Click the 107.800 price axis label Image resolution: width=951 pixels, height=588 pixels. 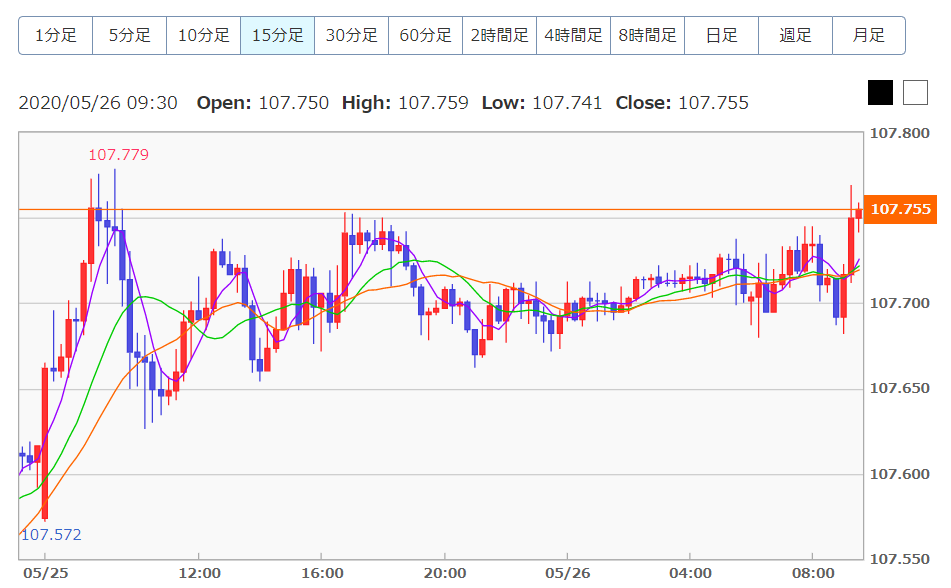click(x=900, y=133)
